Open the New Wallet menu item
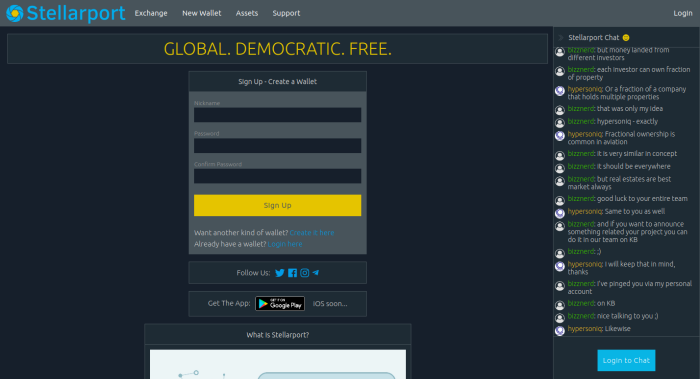Viewport: 700px width, 379px height. (202, 13)
